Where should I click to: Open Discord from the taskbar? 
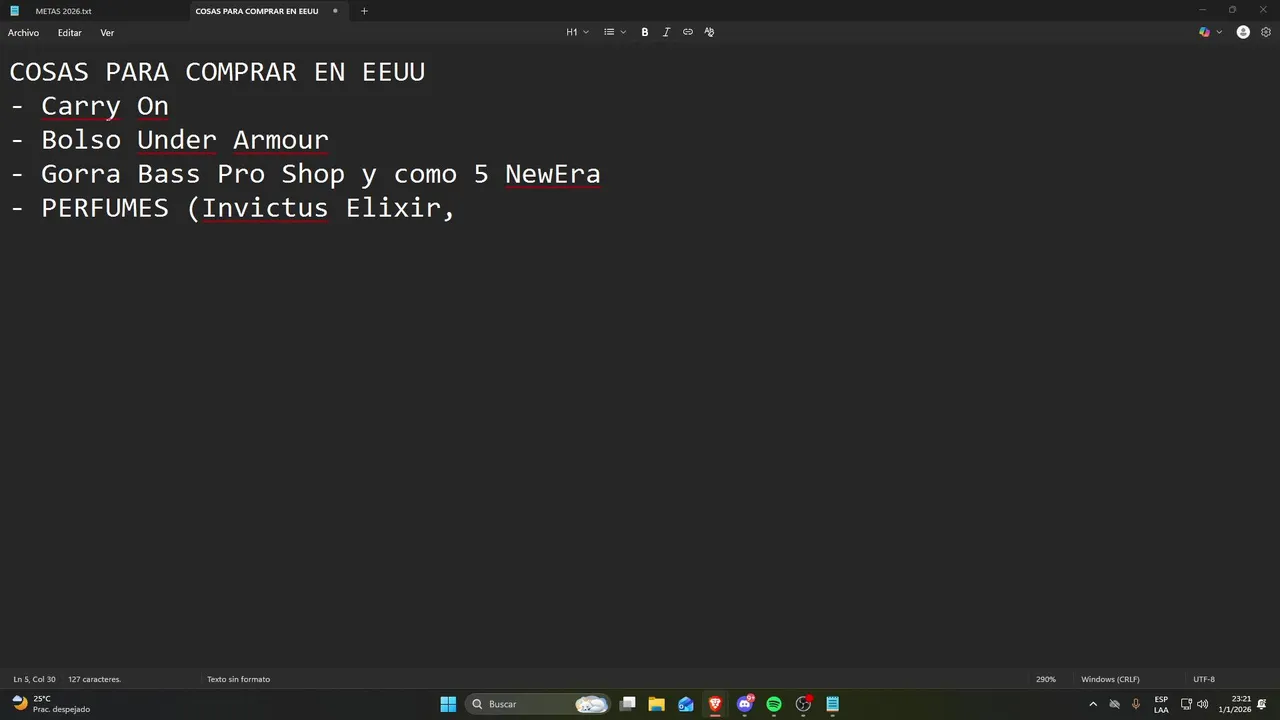[x=745, y=704]
